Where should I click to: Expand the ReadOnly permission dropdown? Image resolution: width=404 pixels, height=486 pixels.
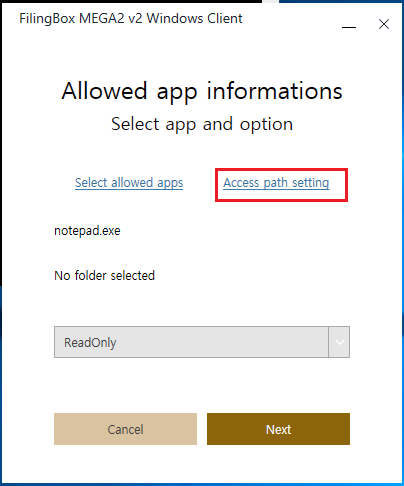(x=202, y=342)
